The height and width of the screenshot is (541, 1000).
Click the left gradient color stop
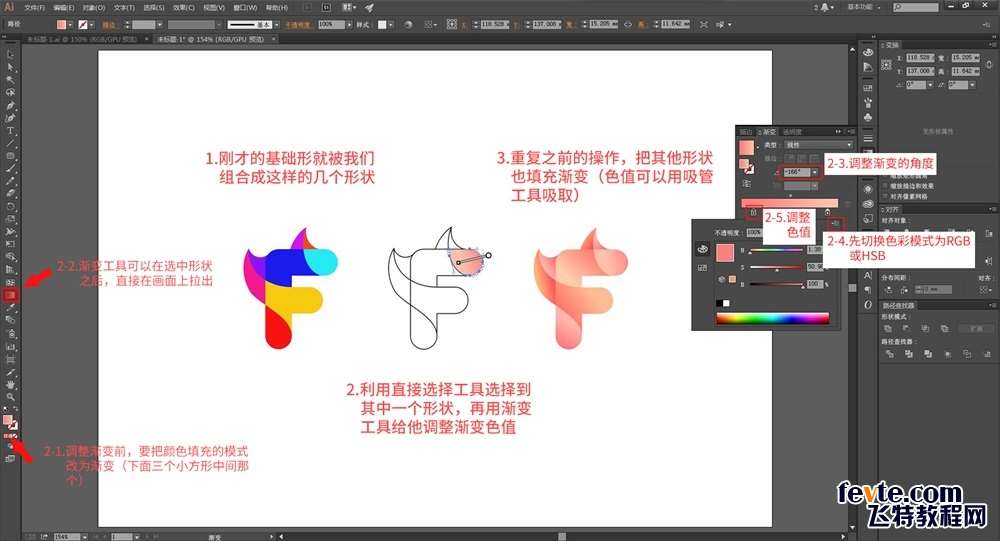[x=753, y=212]
